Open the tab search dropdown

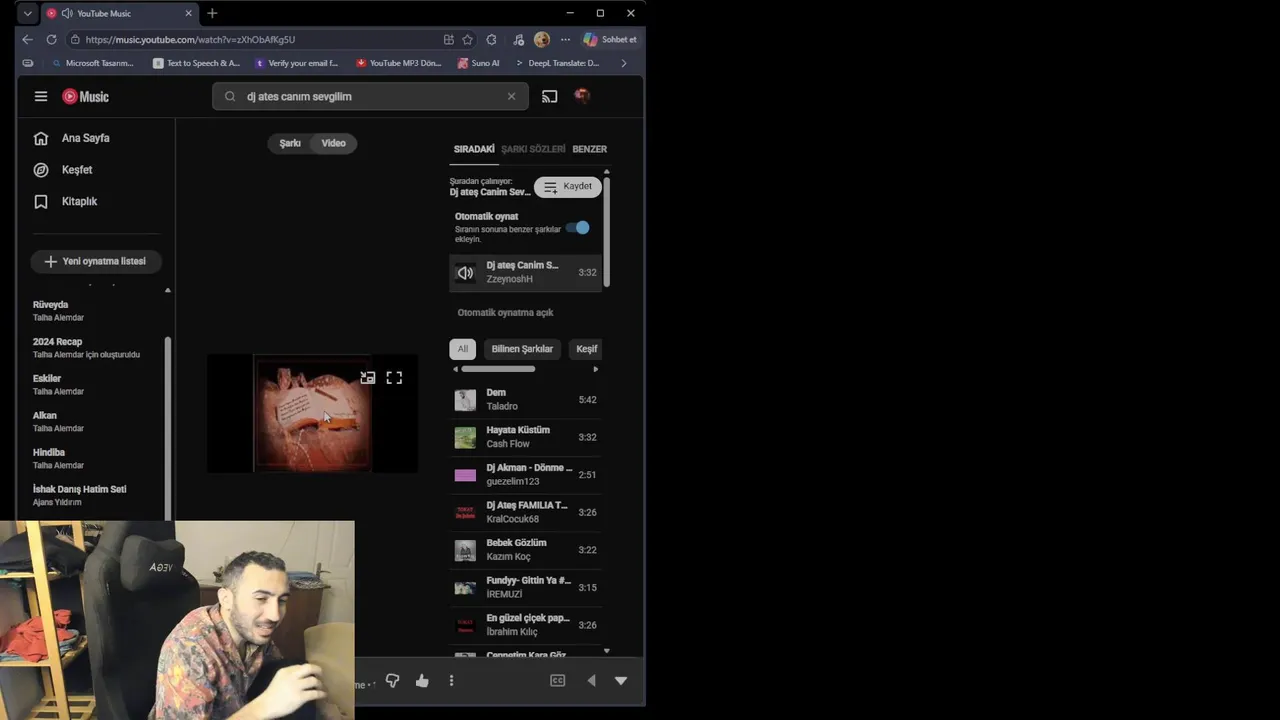pyautogui.click(x=27, y=13)
